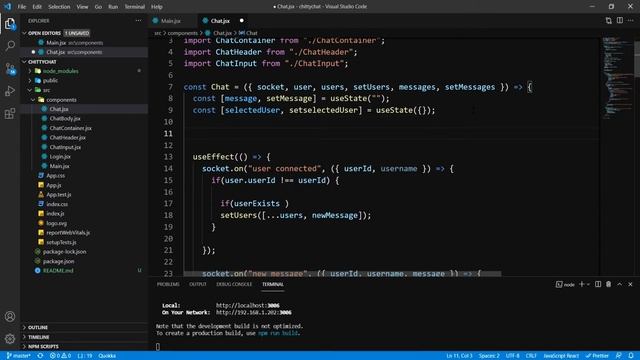Viewport: 640px width, 360px height.
Task: Click the feedback icon in status bar
Action: tap(619, 356)
